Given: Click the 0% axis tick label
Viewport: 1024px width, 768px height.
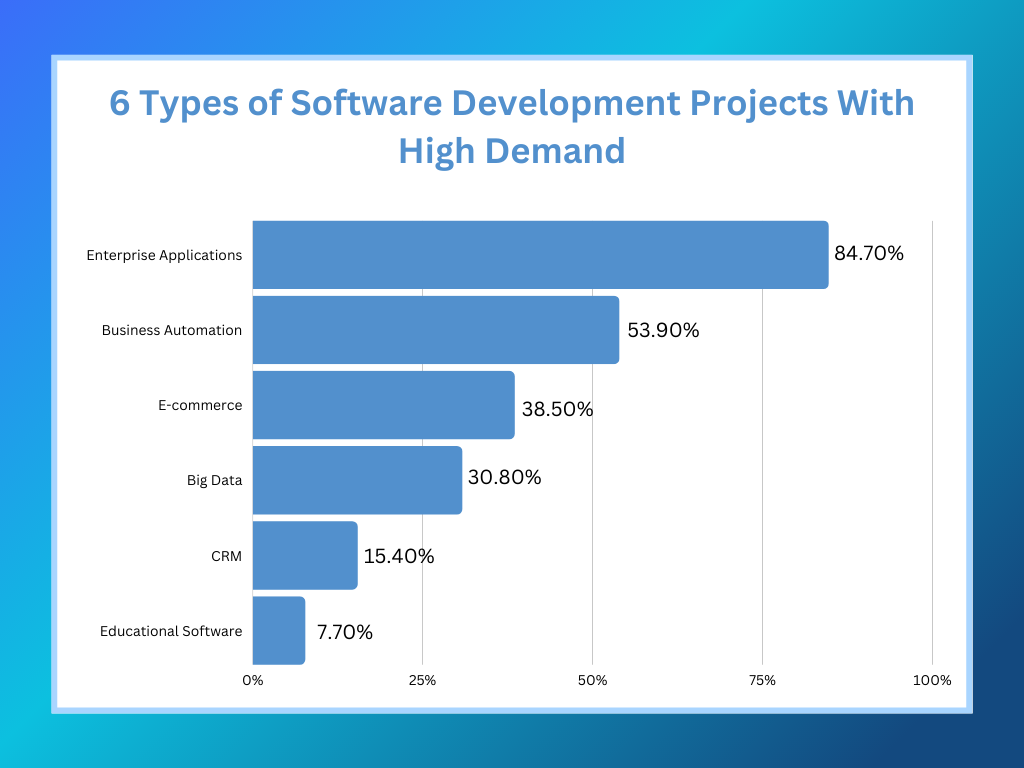Looking at the screenshot, I should [253, 680].
